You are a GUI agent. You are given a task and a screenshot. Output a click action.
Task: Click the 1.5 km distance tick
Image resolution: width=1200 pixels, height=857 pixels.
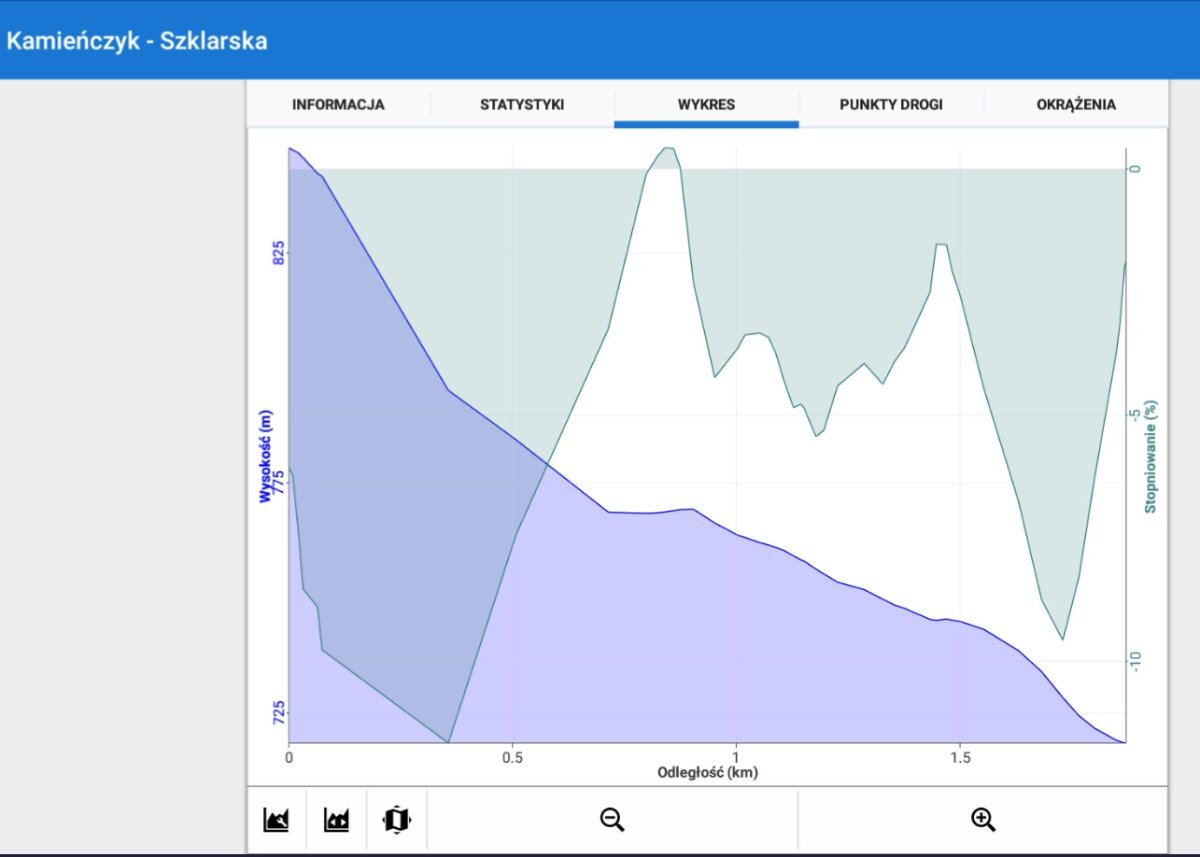[x=960, y=756]
